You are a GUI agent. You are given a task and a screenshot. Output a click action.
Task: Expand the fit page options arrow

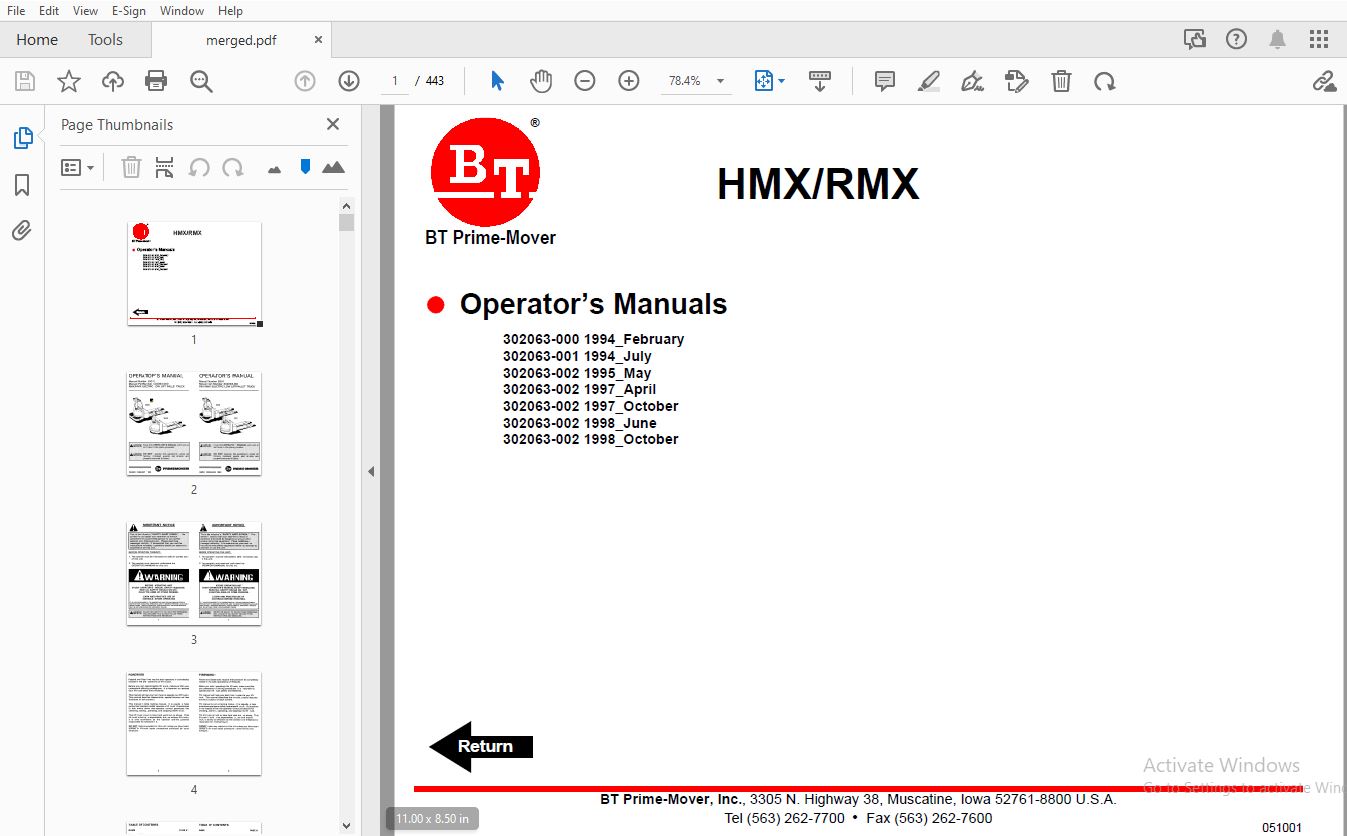point(781,81)
